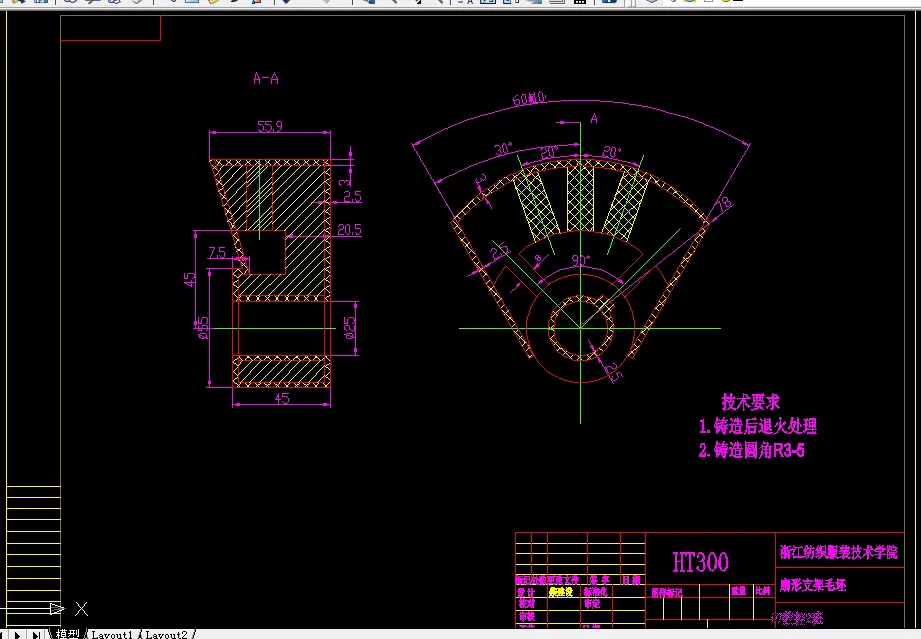
Task: Select the ø55 diameter dimension
Action: 203,328
